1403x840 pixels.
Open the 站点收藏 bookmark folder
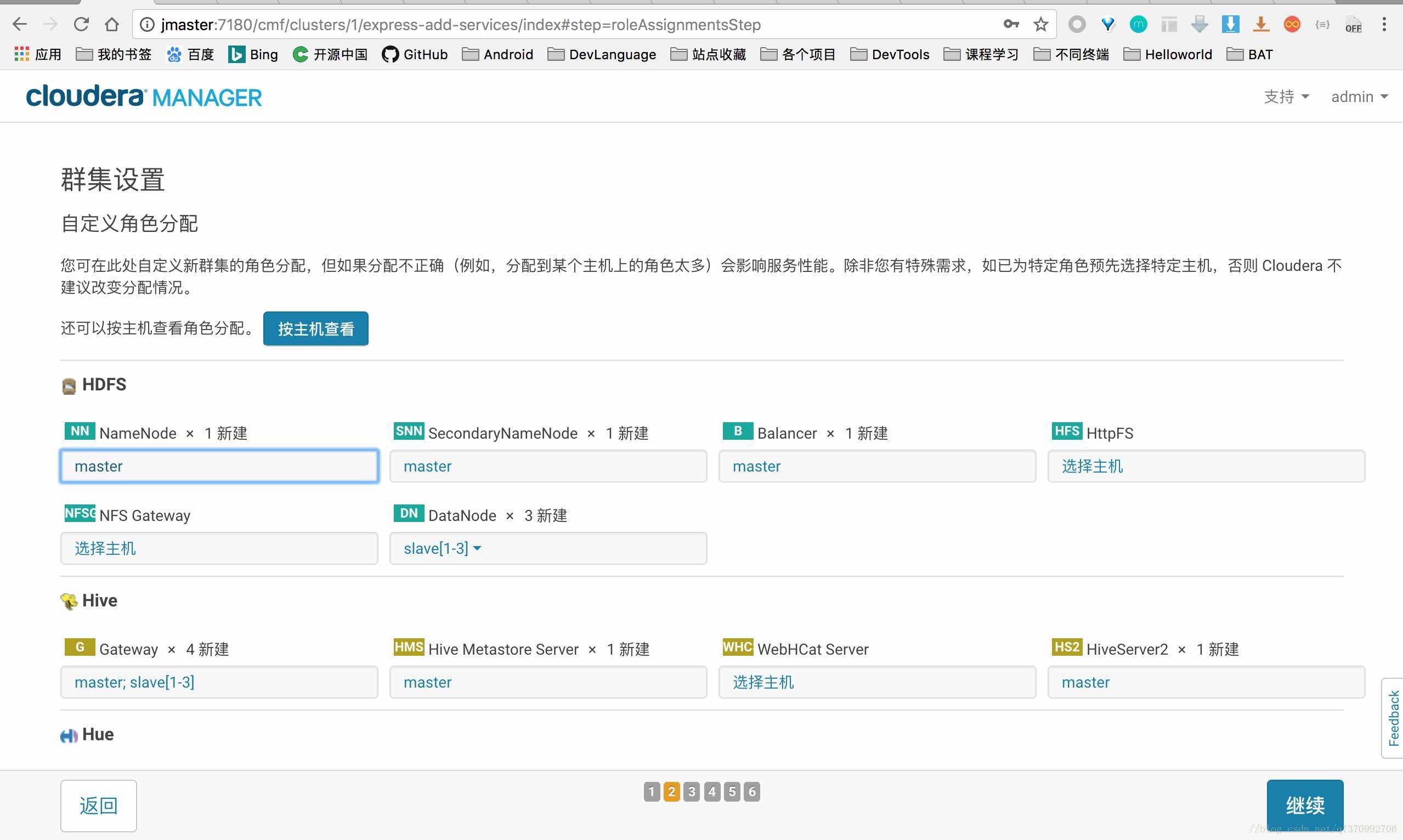pyautogui.click(x=708, y=54)
